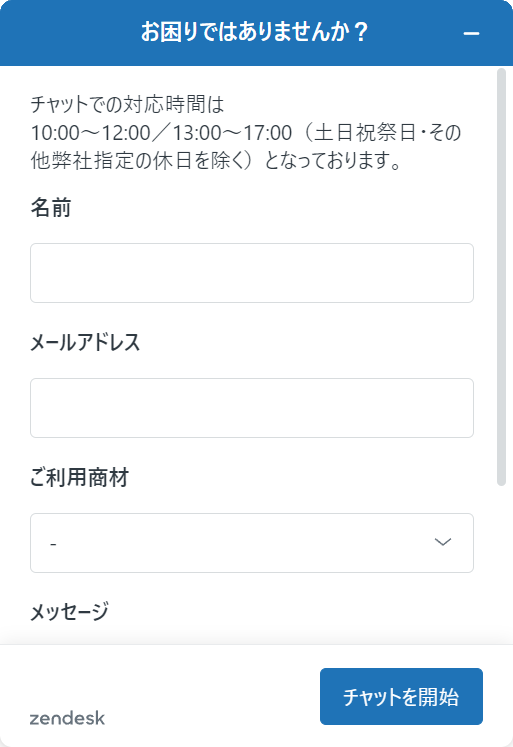Click the ご利用商材 field label
The image size is (513, 747).
(80, 477)
